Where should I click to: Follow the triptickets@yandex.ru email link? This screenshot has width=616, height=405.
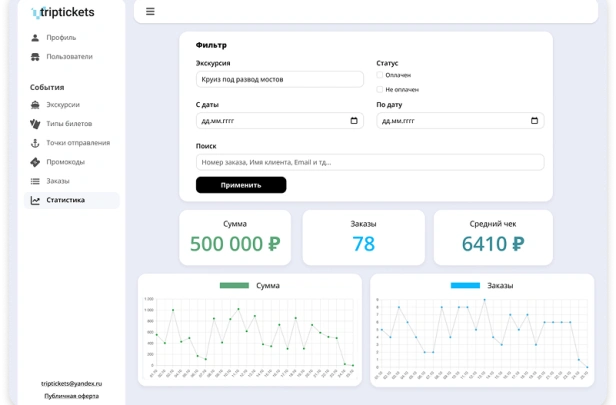(x=72, y=383)
